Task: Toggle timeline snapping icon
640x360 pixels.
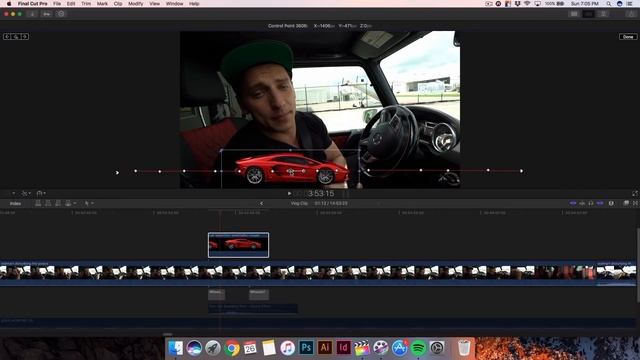Action: click(600, 203)
